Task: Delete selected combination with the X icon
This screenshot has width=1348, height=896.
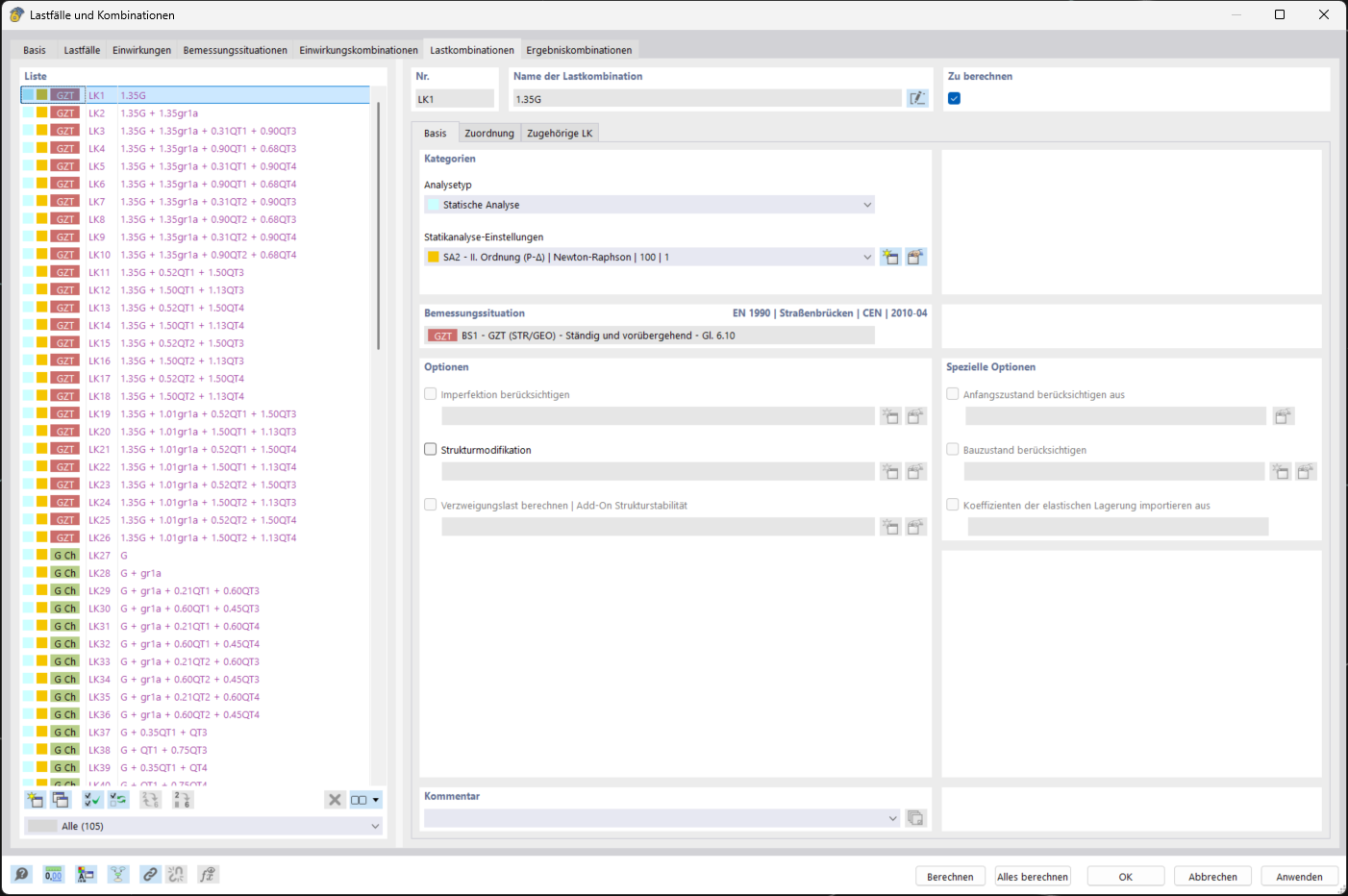Action: [x=335, y=799]
